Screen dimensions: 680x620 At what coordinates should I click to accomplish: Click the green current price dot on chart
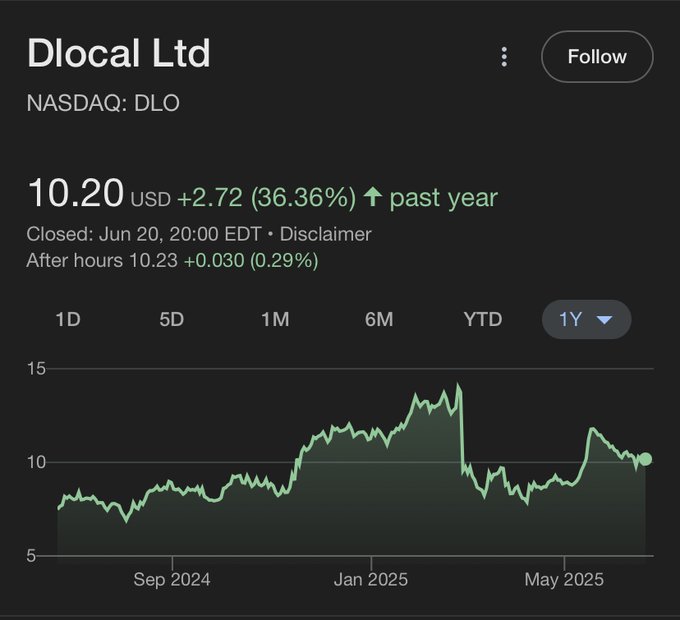[x=645, y=459]
